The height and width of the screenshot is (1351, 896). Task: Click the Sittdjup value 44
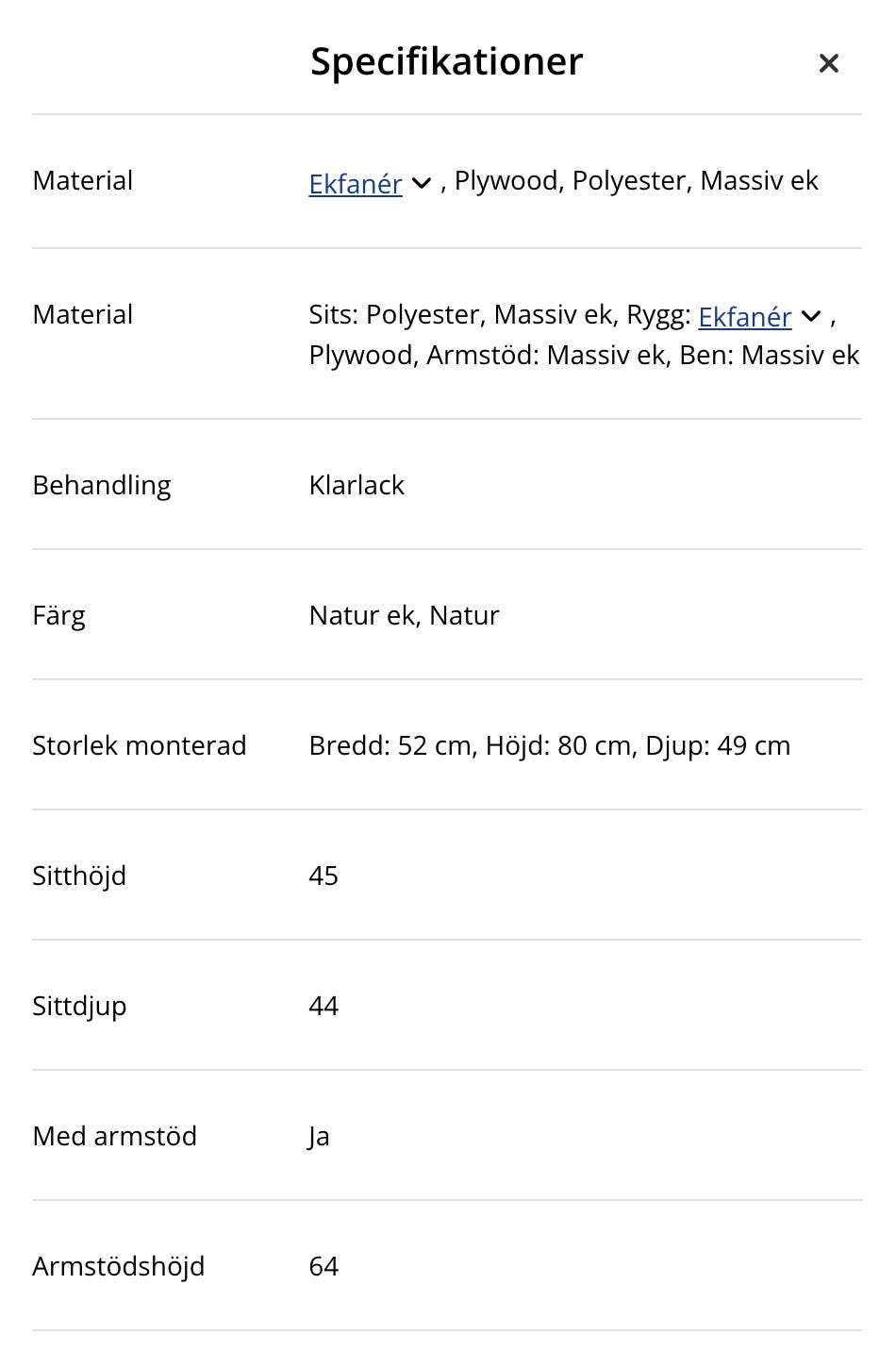pos(323,1006)
